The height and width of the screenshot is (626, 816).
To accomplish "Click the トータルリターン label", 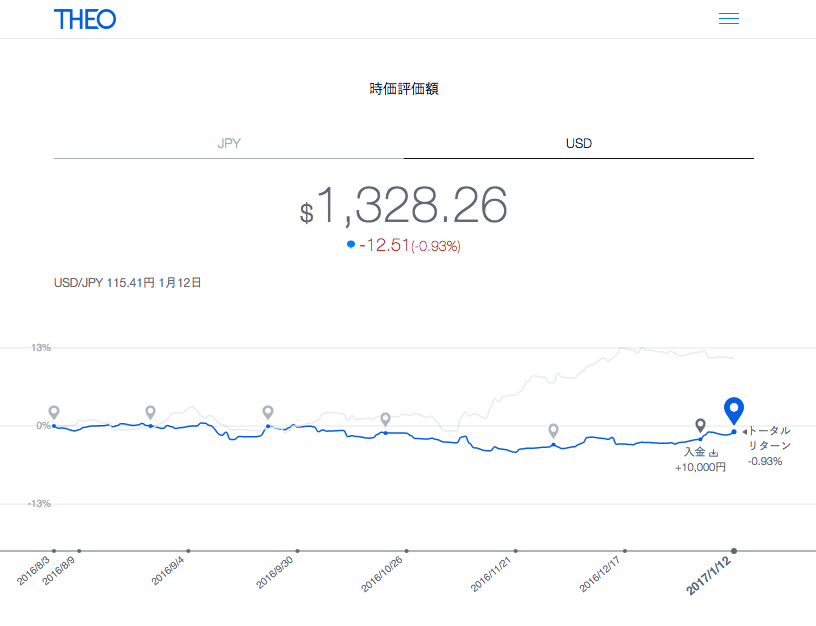I will coord(770,438).
